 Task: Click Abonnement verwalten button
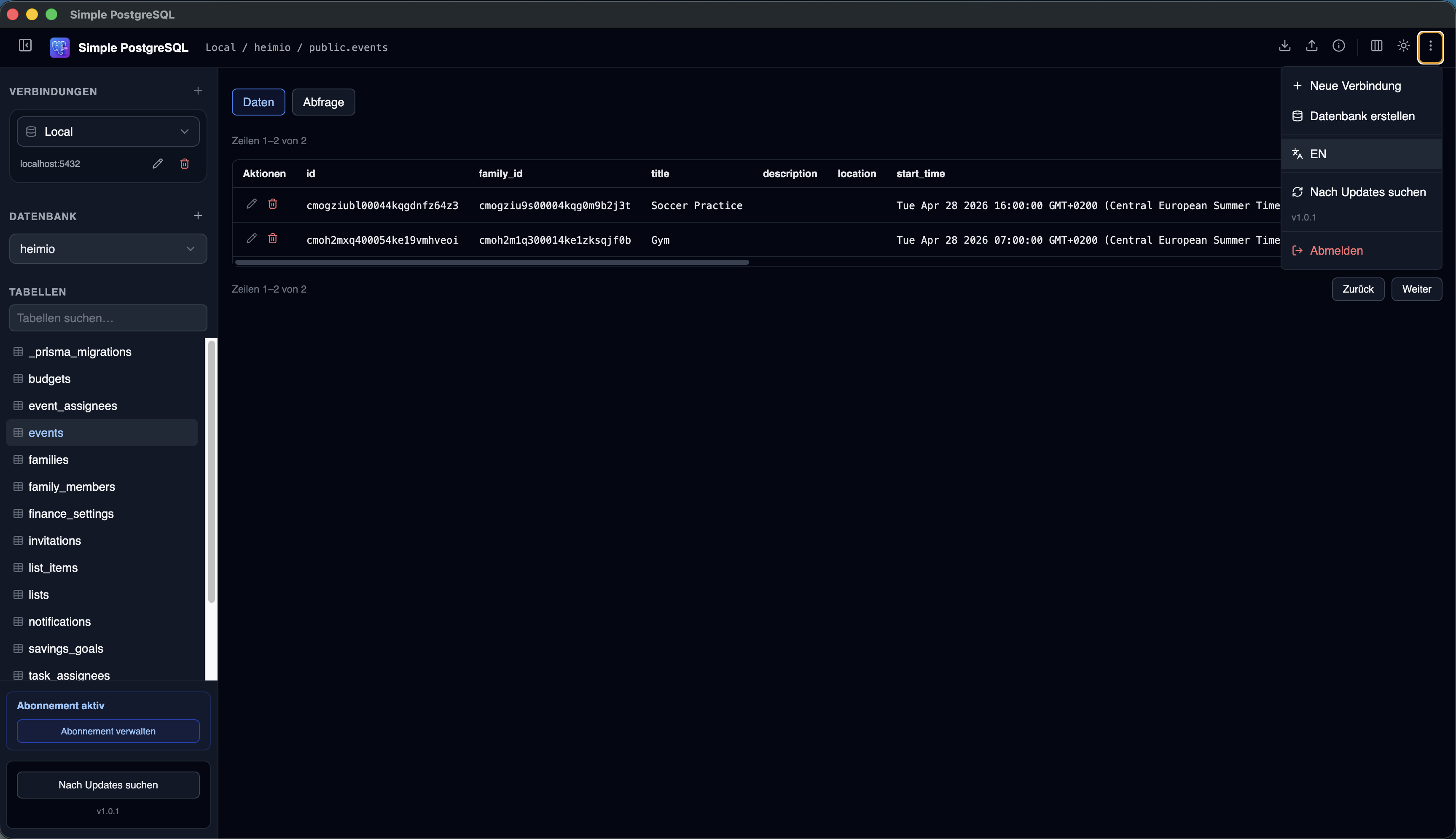[108, 731]
